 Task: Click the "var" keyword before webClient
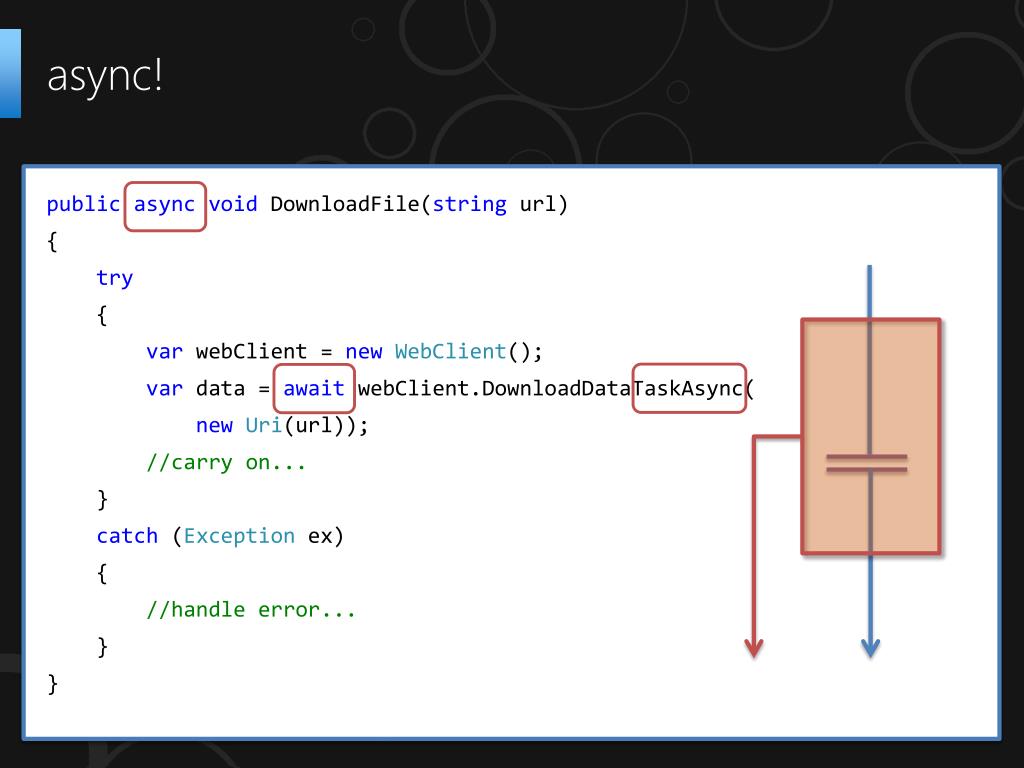click(x=165, y=352)
